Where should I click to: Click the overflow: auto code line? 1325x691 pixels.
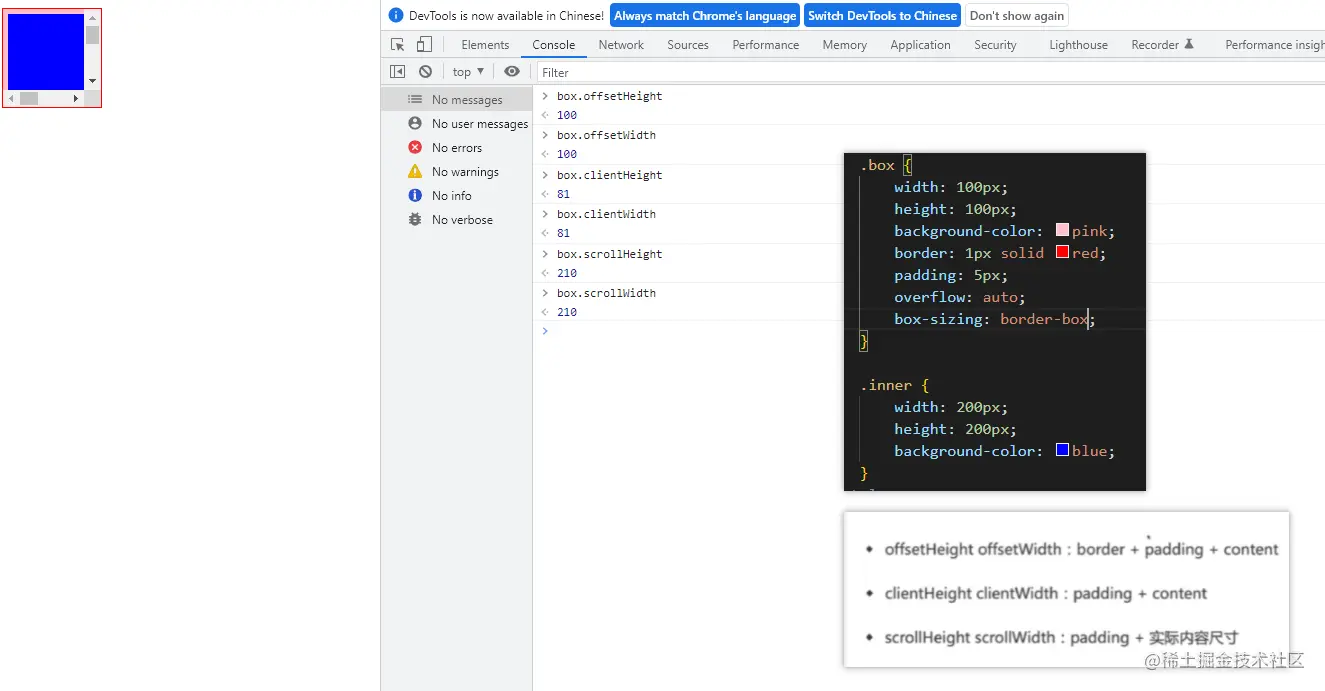(x=960, y=297)
